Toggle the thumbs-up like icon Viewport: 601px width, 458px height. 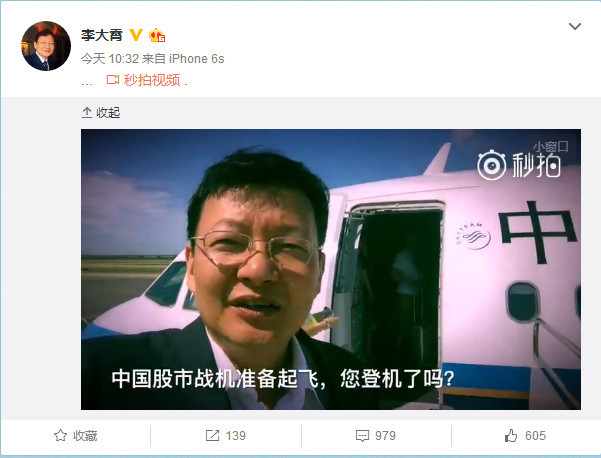[x=511, y=436]
